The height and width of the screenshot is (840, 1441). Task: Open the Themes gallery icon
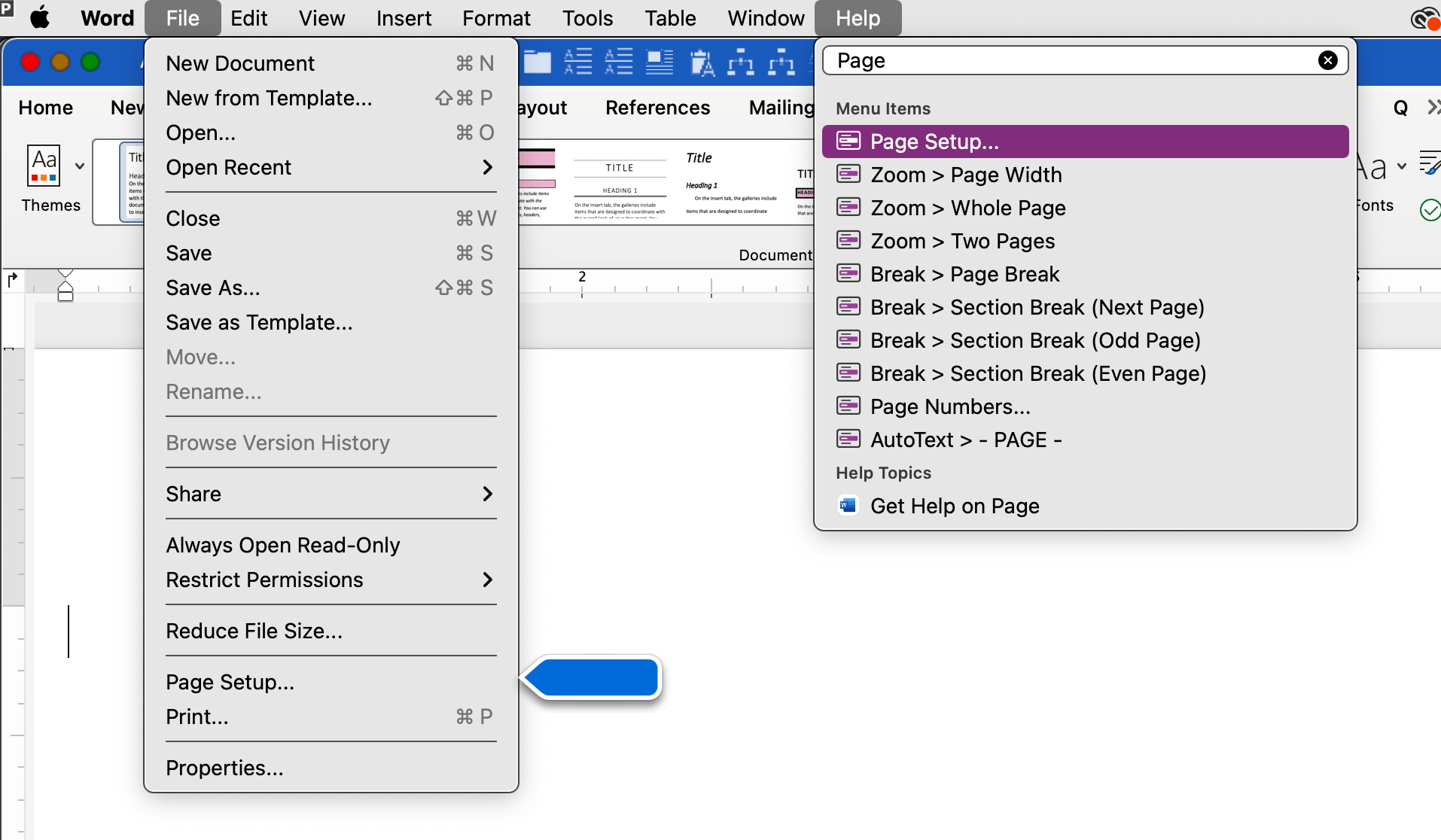[x=44, y=165]
